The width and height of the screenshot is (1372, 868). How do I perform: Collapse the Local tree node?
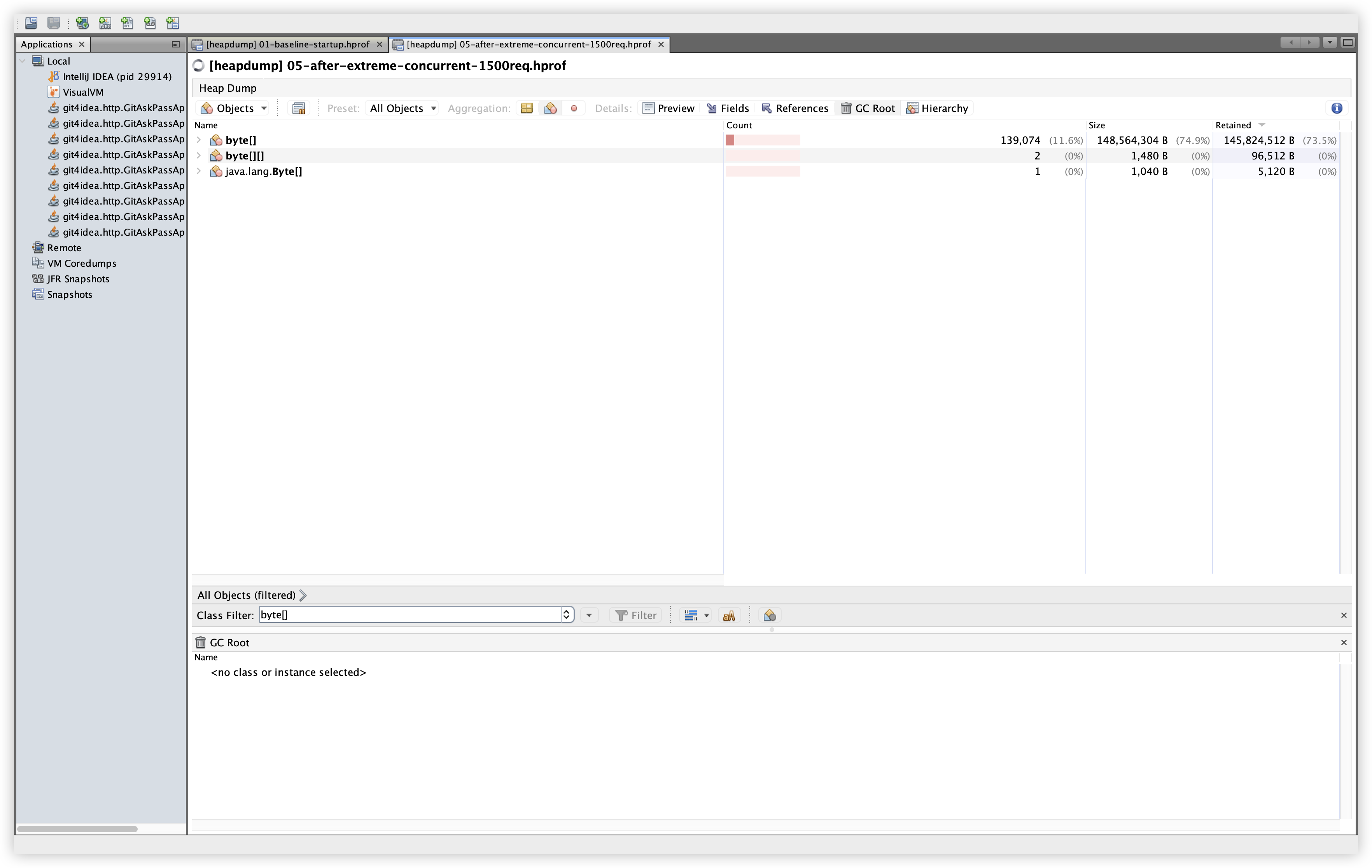pyautogui.click(x=22, y=61)
